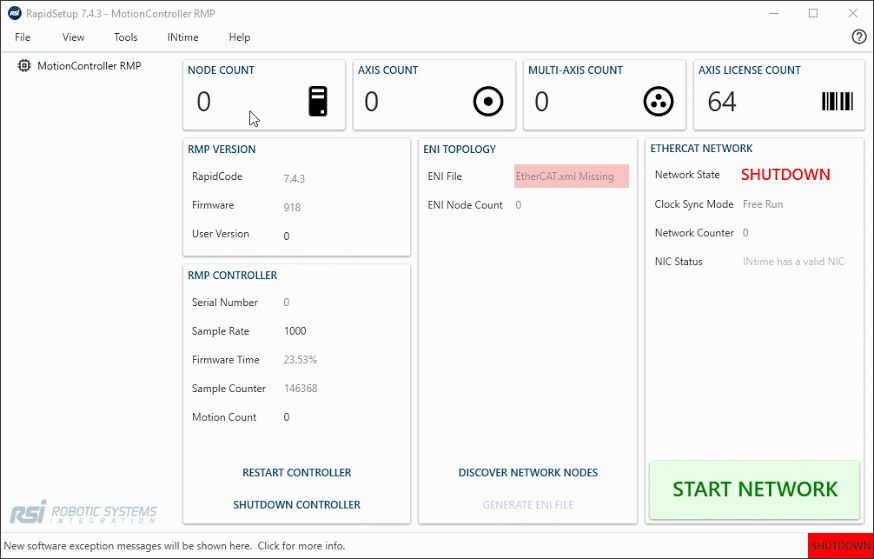Click DISCOVER NETWORK NODES button

tap(528, 473)
